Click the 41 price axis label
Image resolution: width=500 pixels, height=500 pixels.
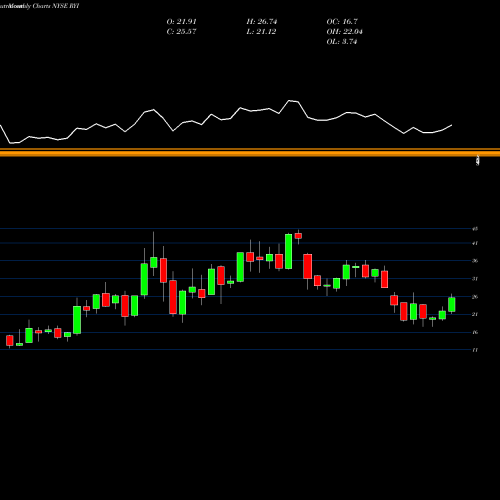pyautogui.click(x=475, y=243)
